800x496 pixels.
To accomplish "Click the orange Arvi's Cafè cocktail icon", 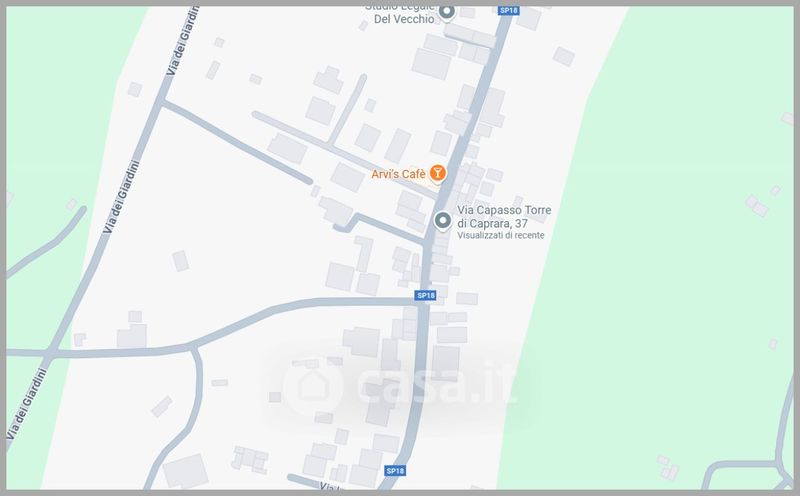I will click(437, 173).
